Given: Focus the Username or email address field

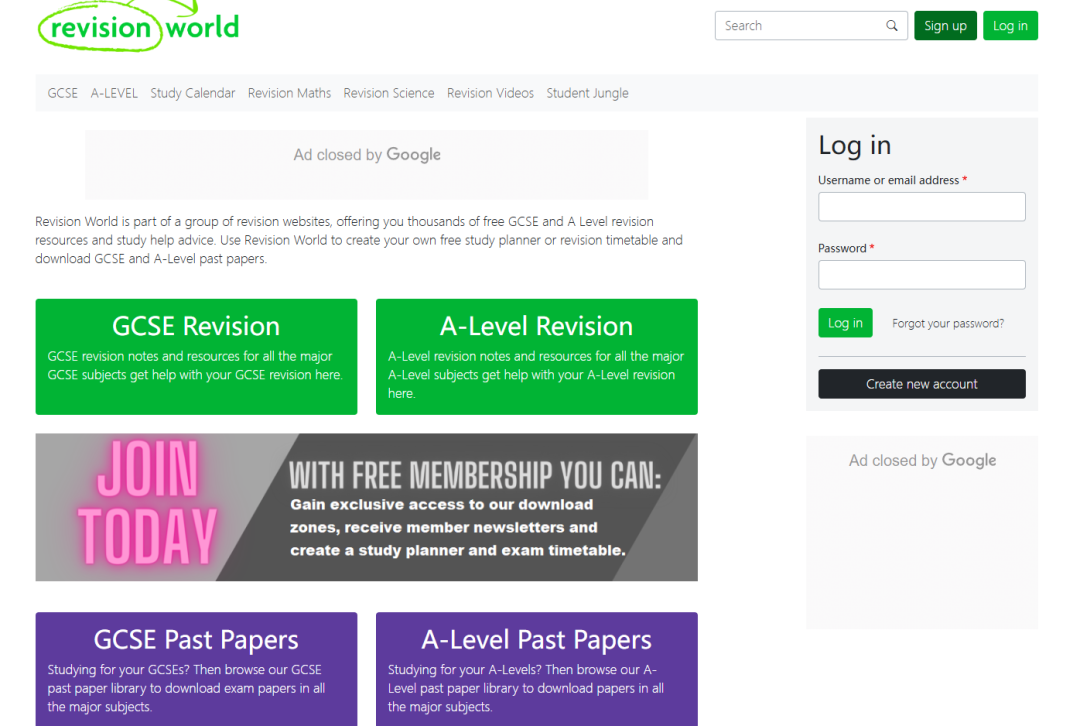Looking at the screenshot, I should 922,207.
